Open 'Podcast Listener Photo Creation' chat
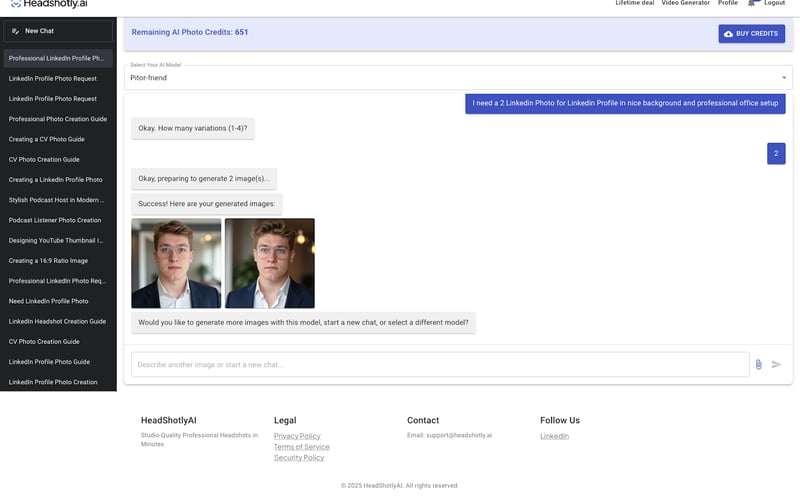This screenshot has height=500, width=800. pos(58,220)
